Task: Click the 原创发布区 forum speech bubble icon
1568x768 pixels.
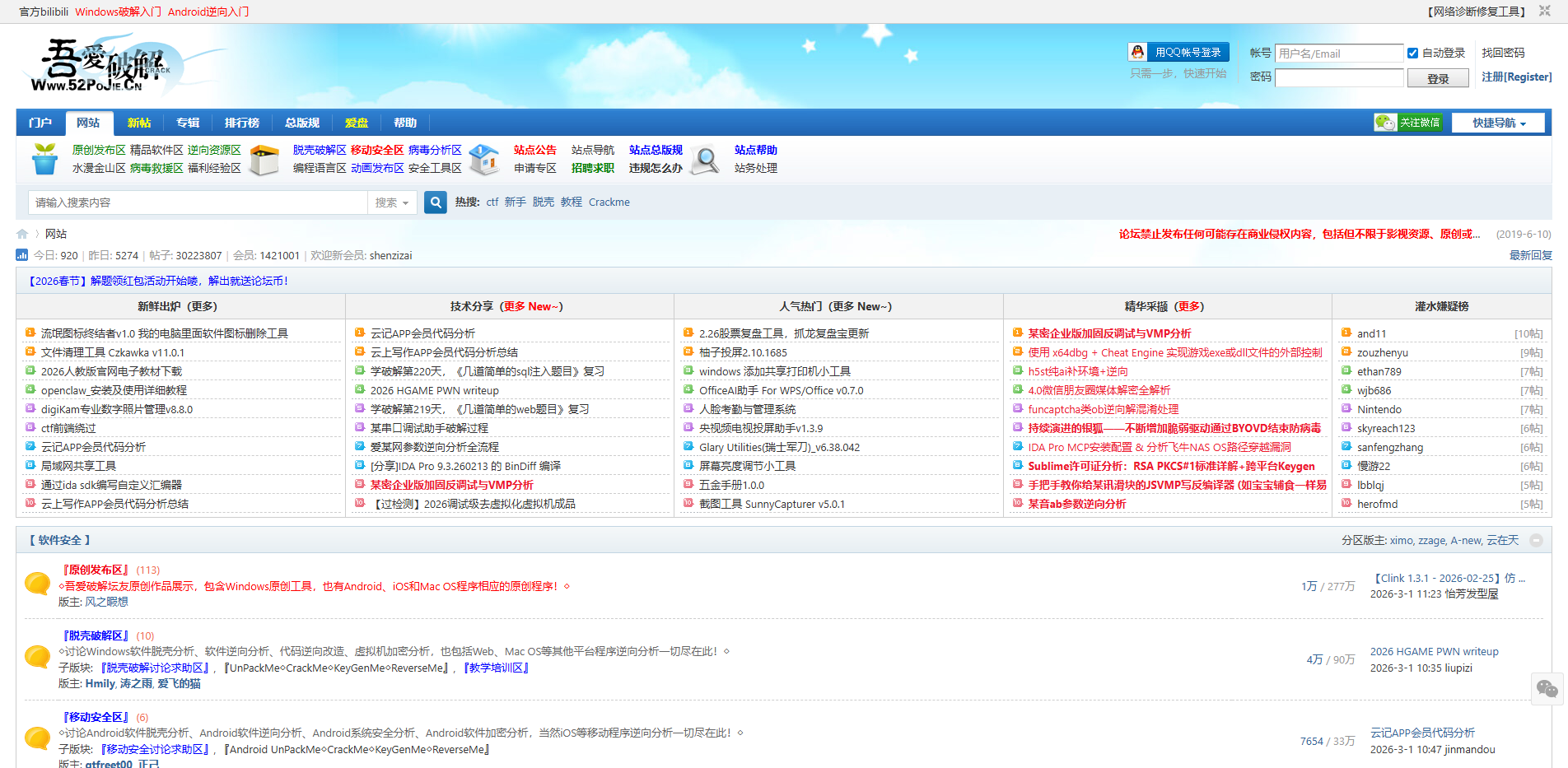Action: 37,584
